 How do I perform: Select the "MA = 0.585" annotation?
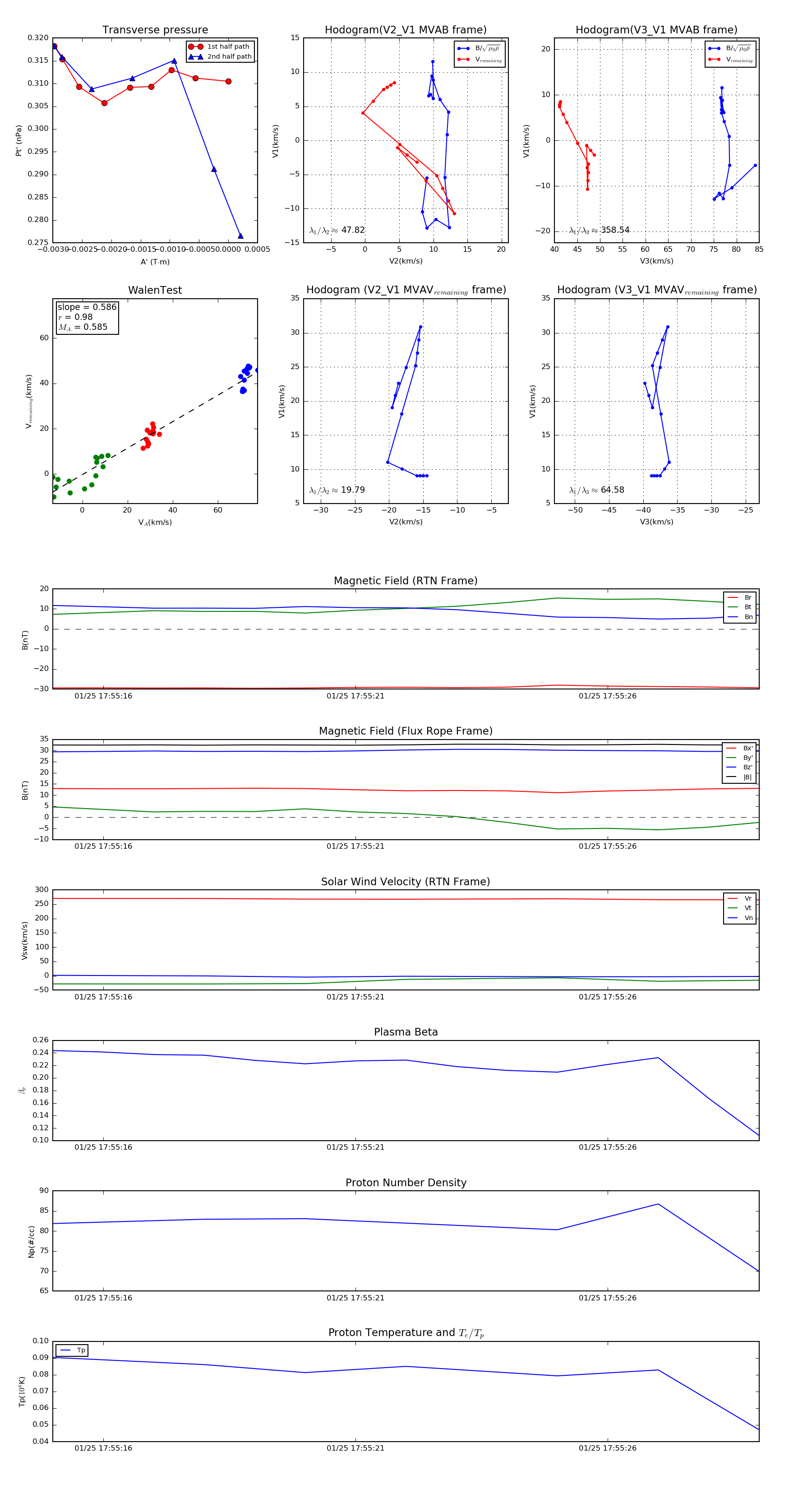pyautogui.click(x=83, y=327)
